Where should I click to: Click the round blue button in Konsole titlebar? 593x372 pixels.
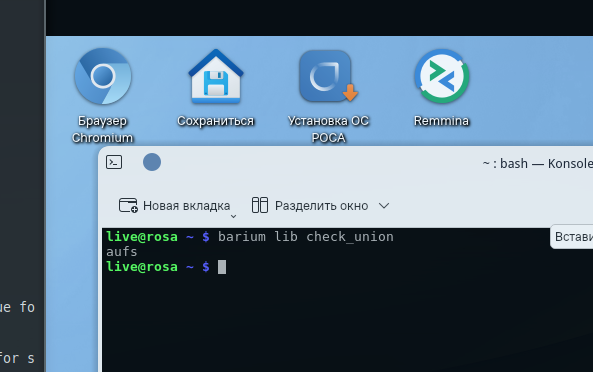click(x=152, y=162)
